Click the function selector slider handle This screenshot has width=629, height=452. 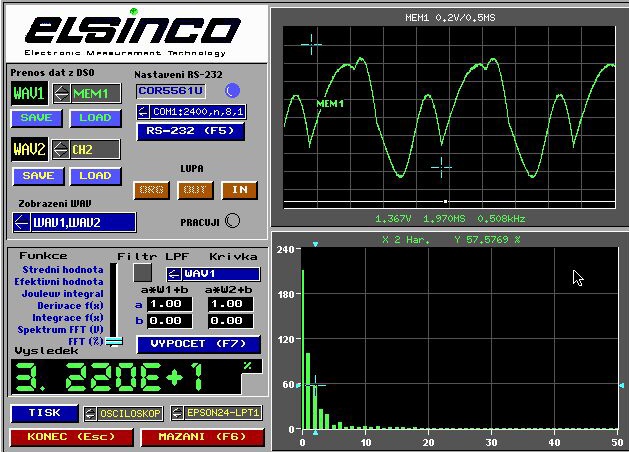point(114,341)
